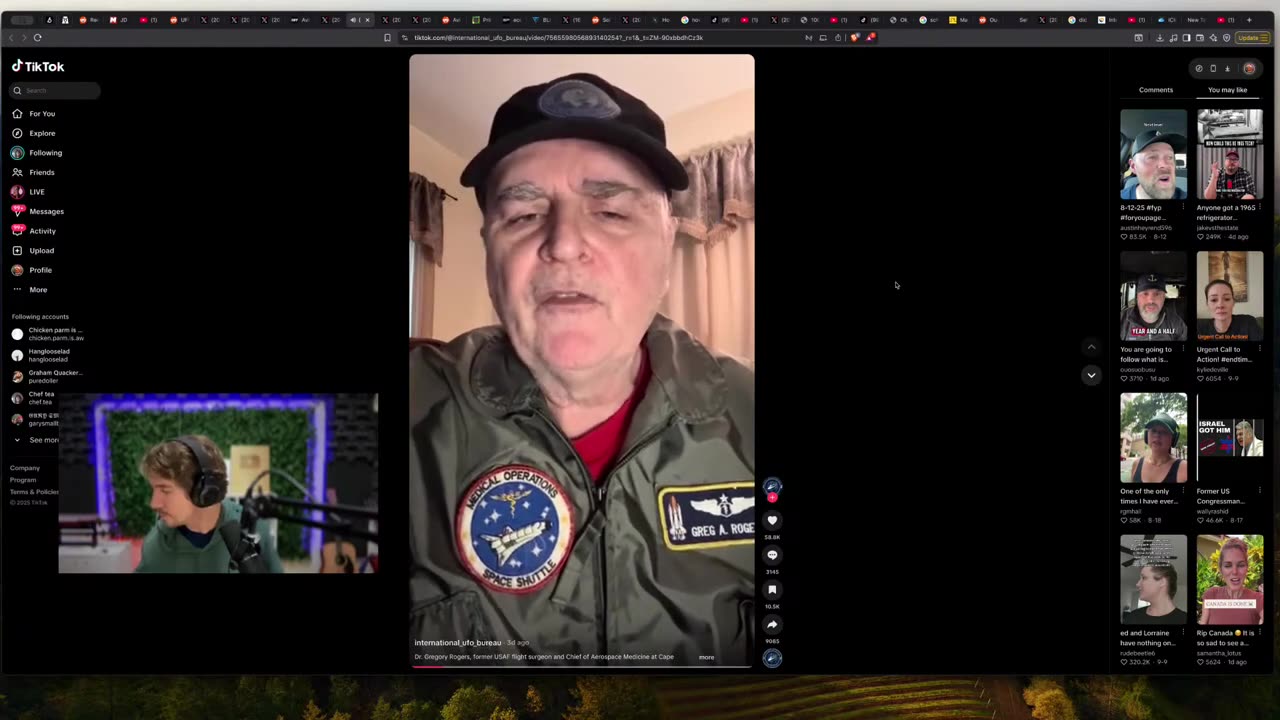
Task: Open options for Urgent Call video
Action: (x=1260, y=349)
